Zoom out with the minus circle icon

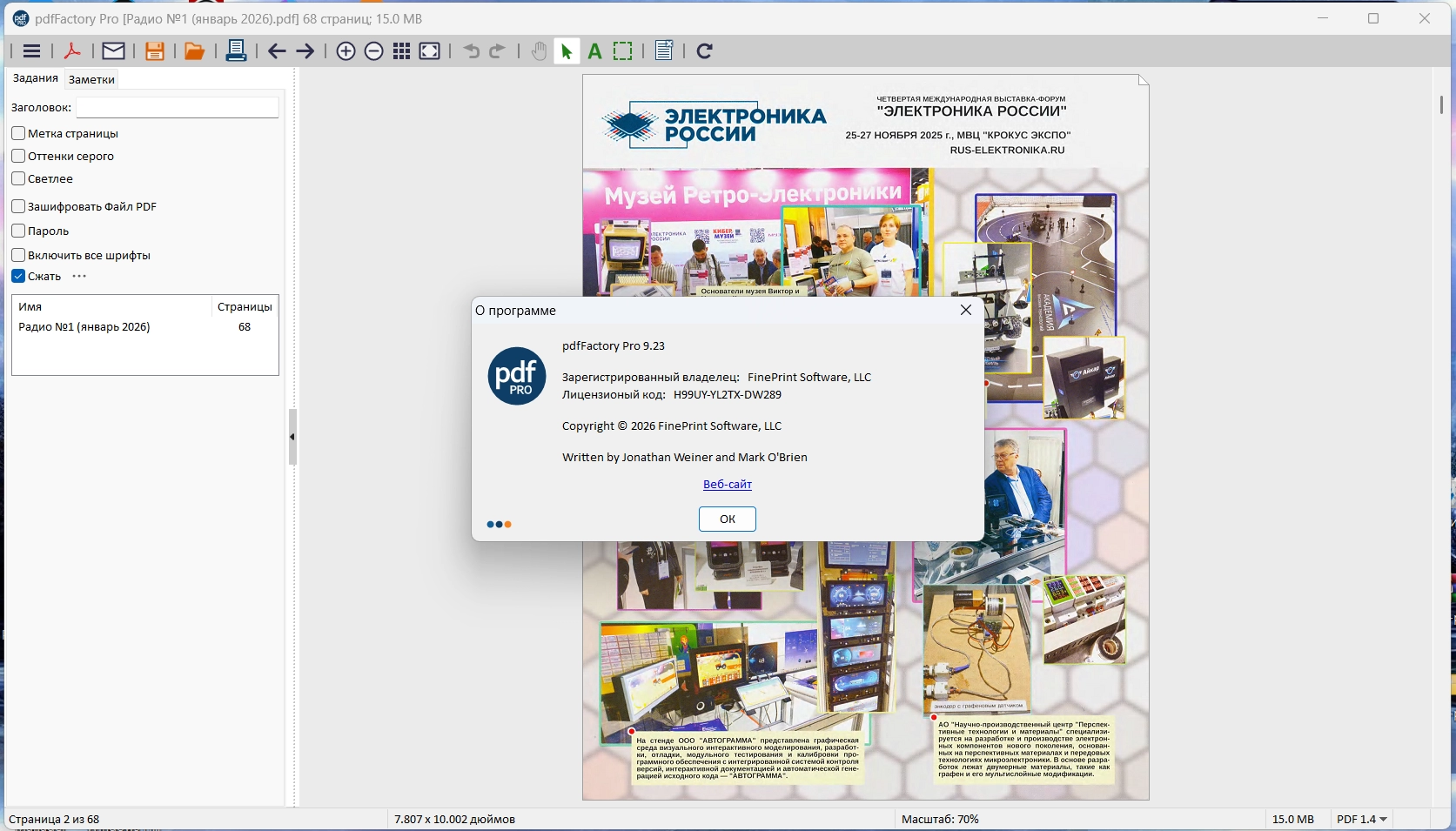coord(373,51)
